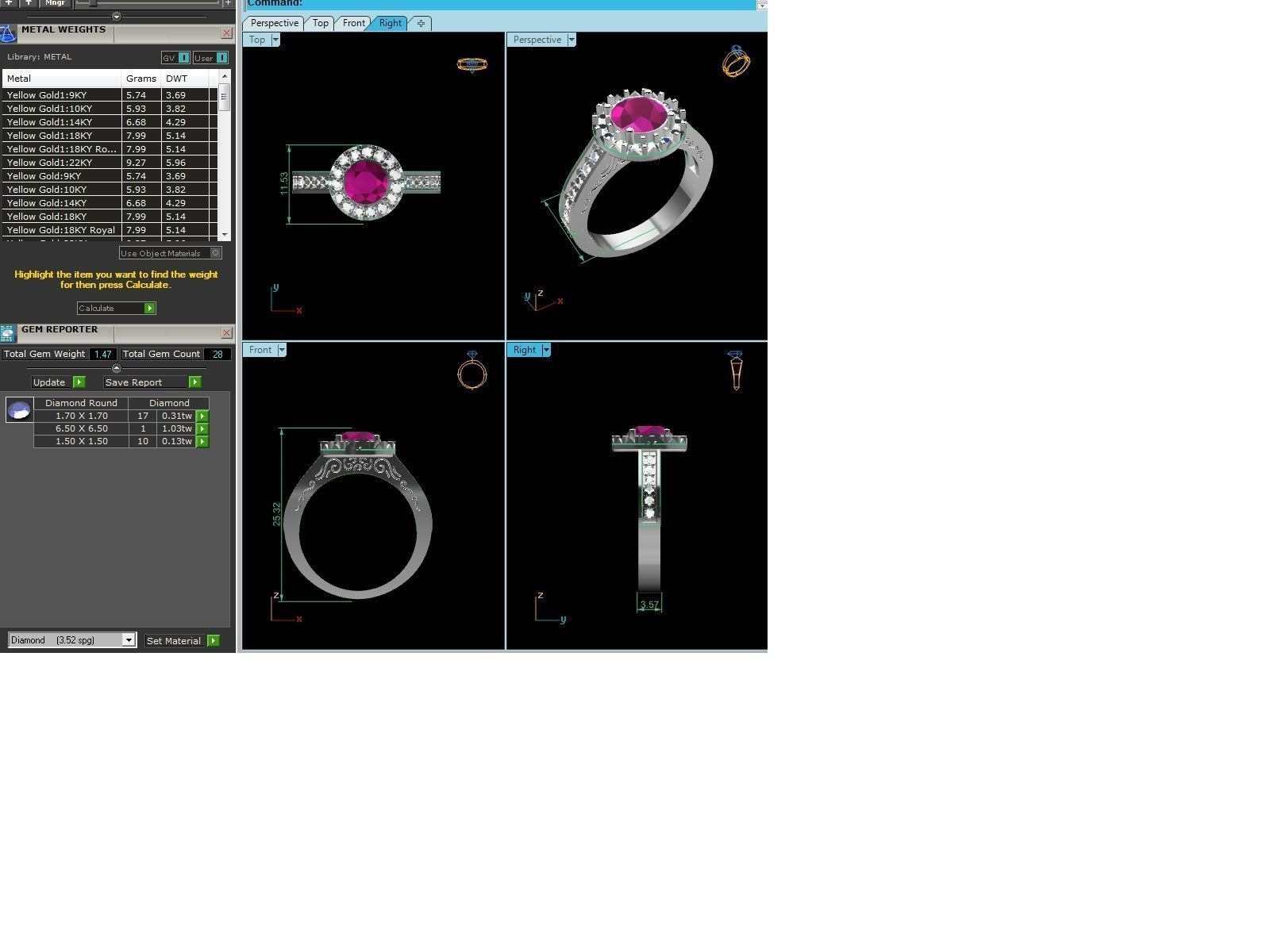Collapse panel with arrow above Metal Weights
Screen dimensions: 1270x952
(117, 17)
